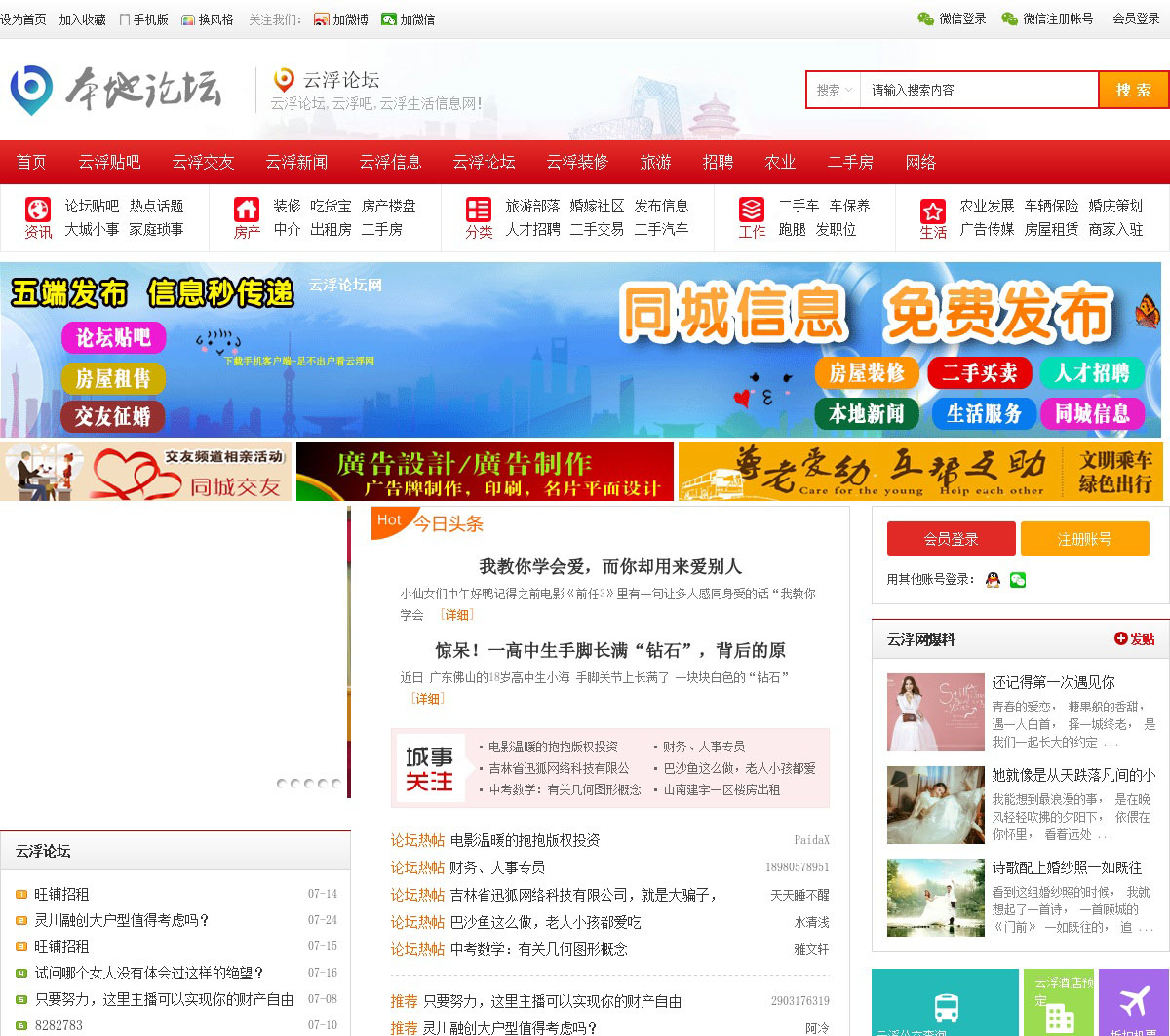
Task: Select the first slideshow indicator dot
Action: click(x=282, y=783)
